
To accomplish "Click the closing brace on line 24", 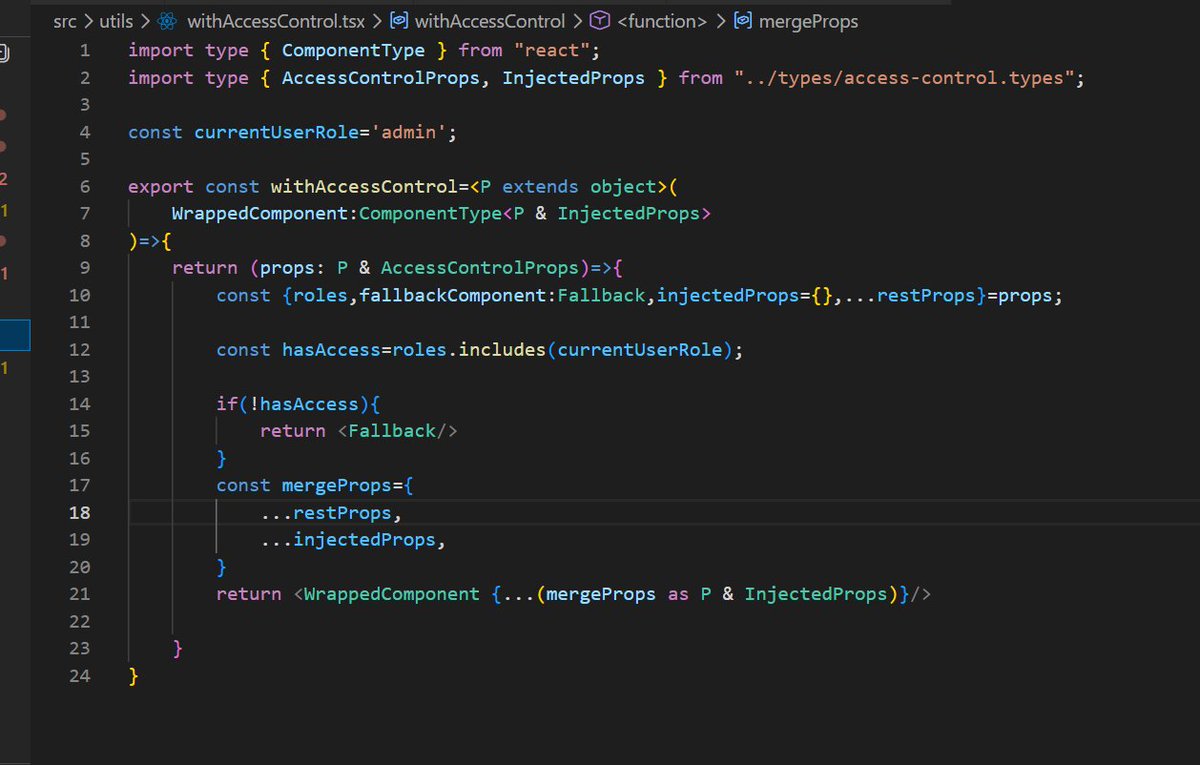I will [134, 676].
